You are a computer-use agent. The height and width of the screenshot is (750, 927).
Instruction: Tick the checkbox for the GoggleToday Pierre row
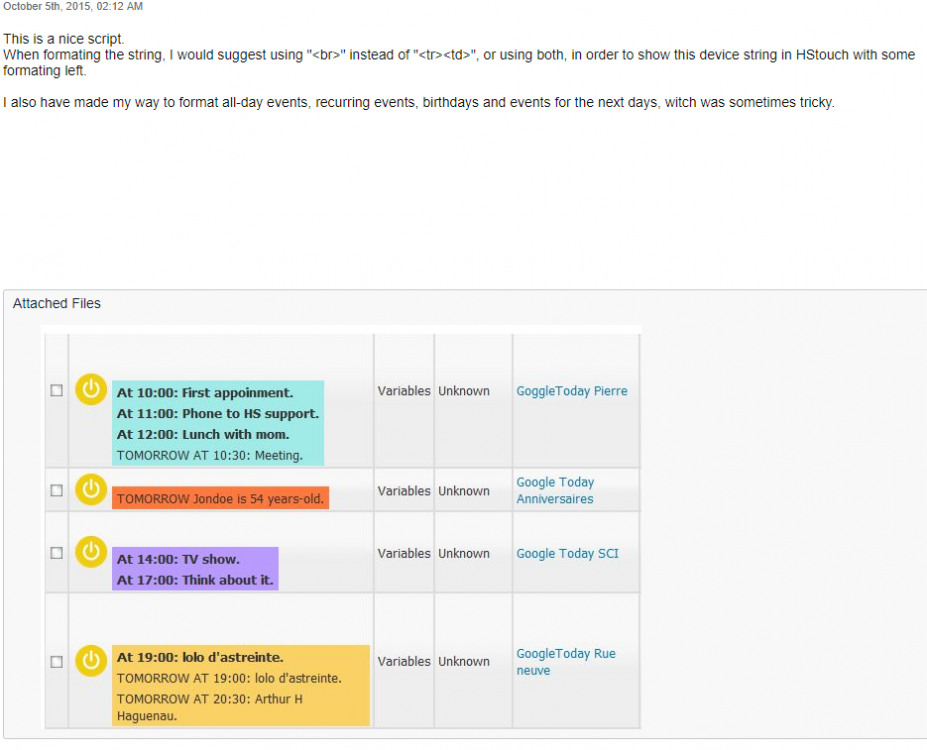click(57, 391)
